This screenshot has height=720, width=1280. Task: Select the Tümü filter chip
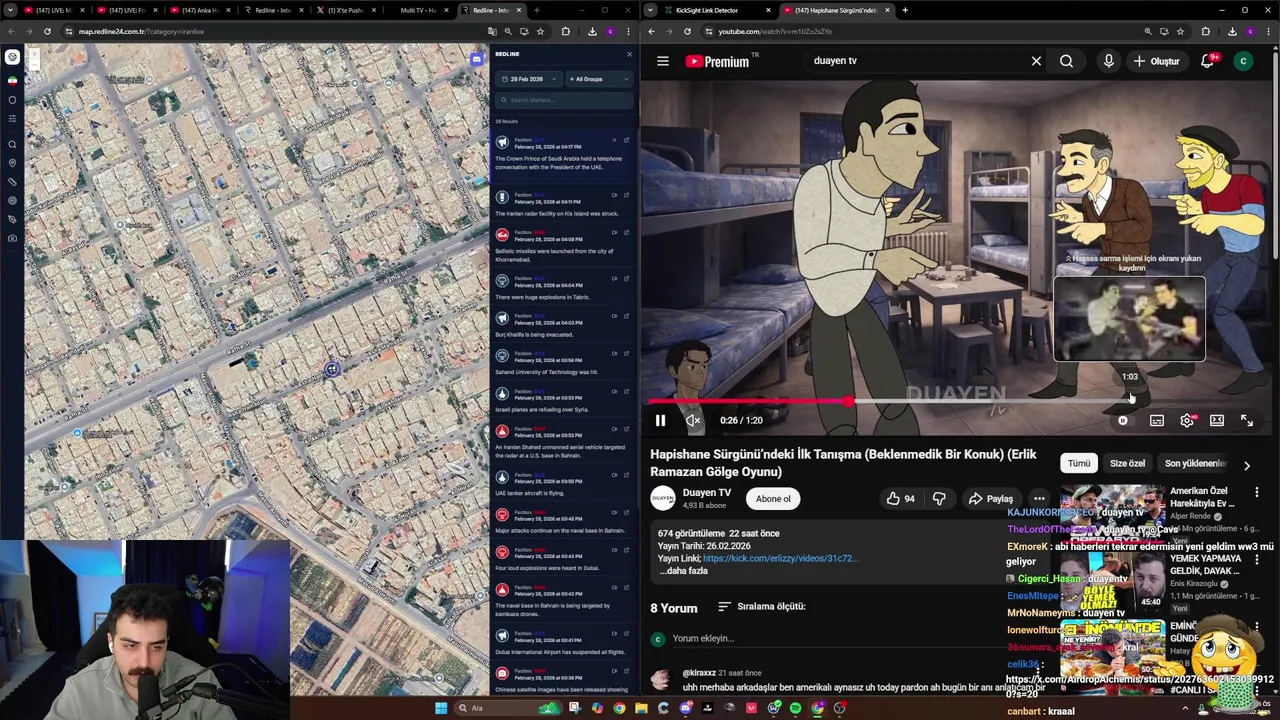click(x=1079, y=463)
